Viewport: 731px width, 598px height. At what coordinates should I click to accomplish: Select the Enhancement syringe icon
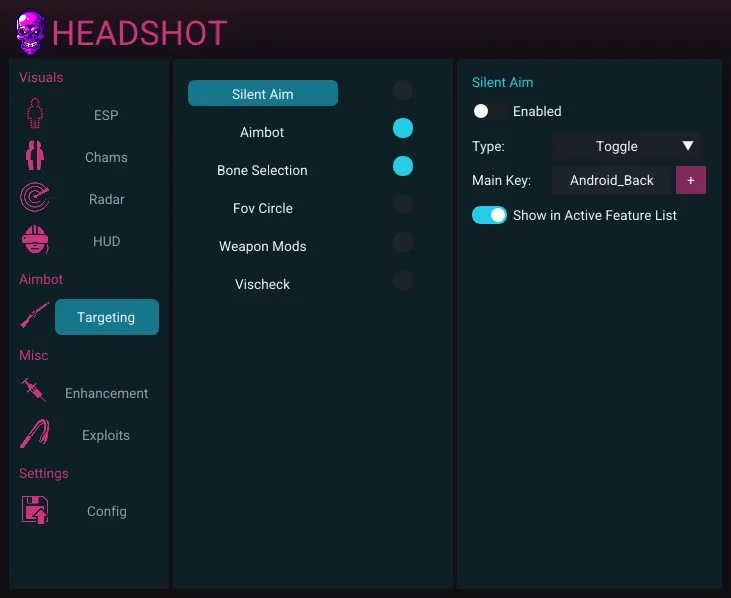[x=35, y=391]
